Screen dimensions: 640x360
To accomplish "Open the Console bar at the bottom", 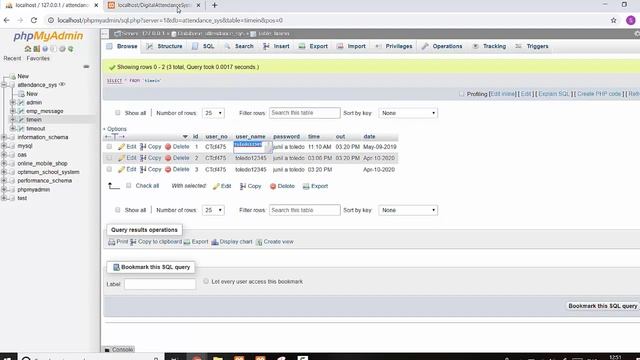I will pyautogui.click(x=118, y=349).
